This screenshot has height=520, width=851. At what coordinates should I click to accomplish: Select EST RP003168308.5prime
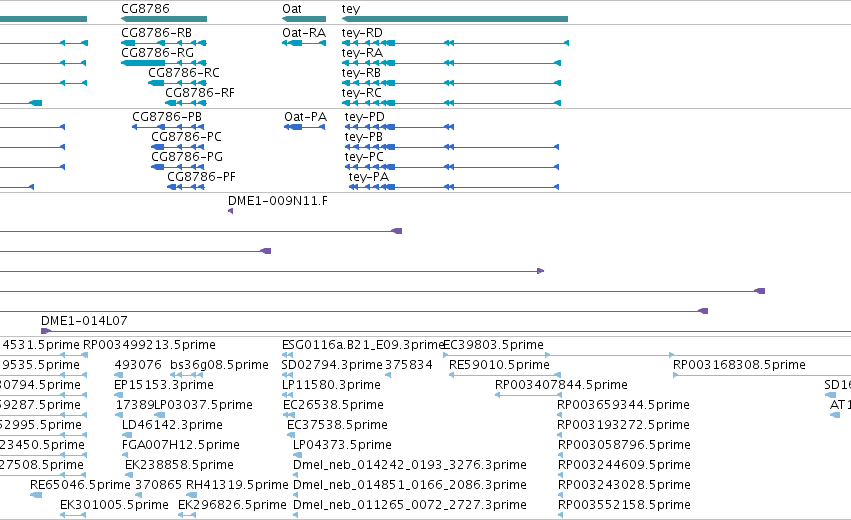pos(762,375)
